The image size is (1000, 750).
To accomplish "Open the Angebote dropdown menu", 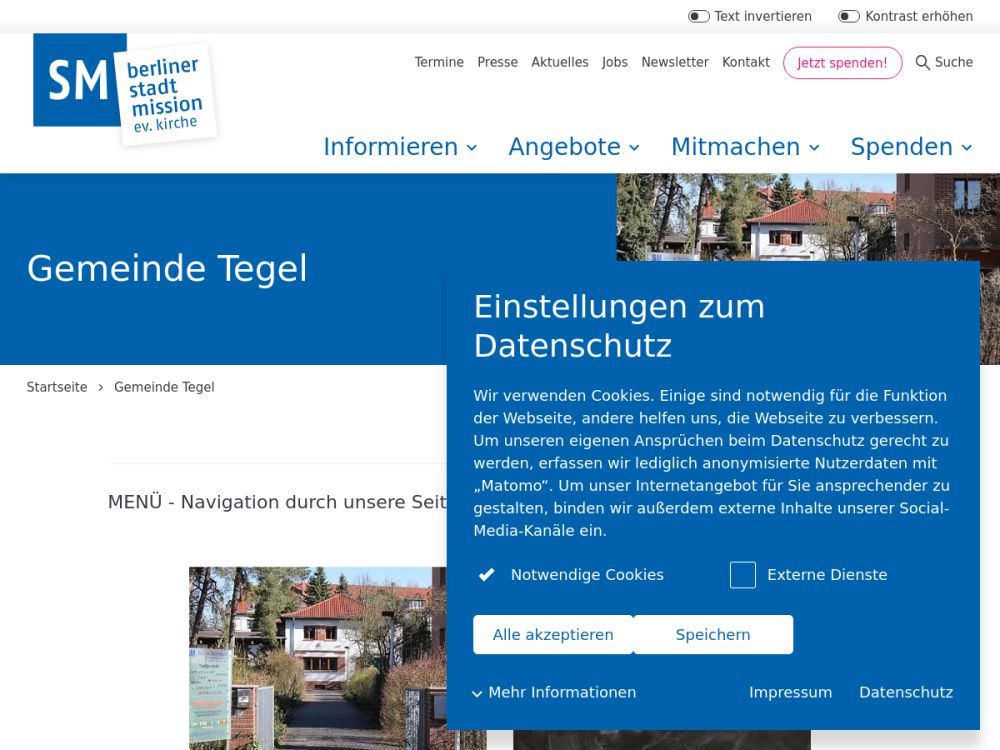I will (574, 147).
